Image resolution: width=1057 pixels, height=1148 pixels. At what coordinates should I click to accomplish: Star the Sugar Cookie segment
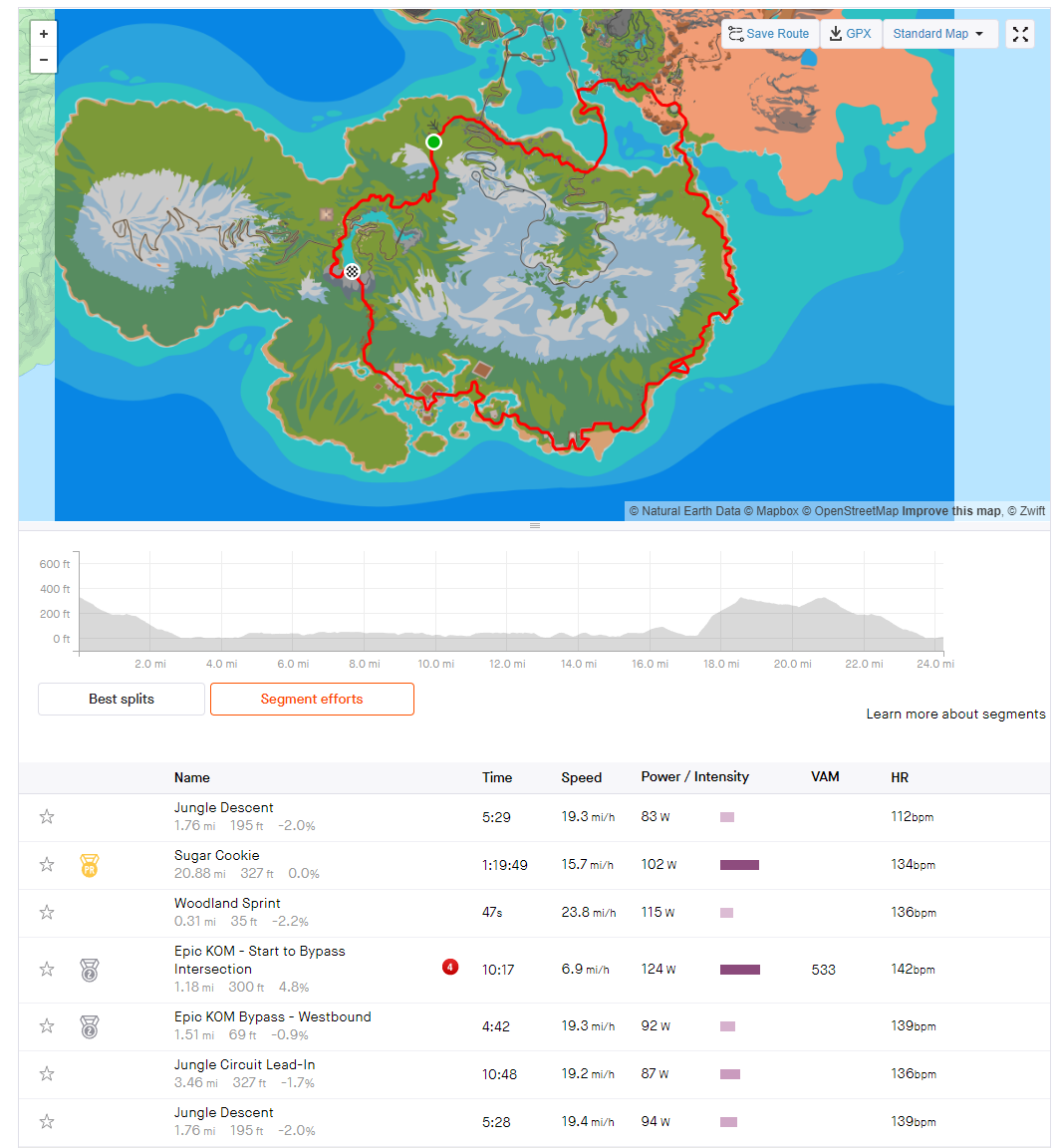point(47,865)
